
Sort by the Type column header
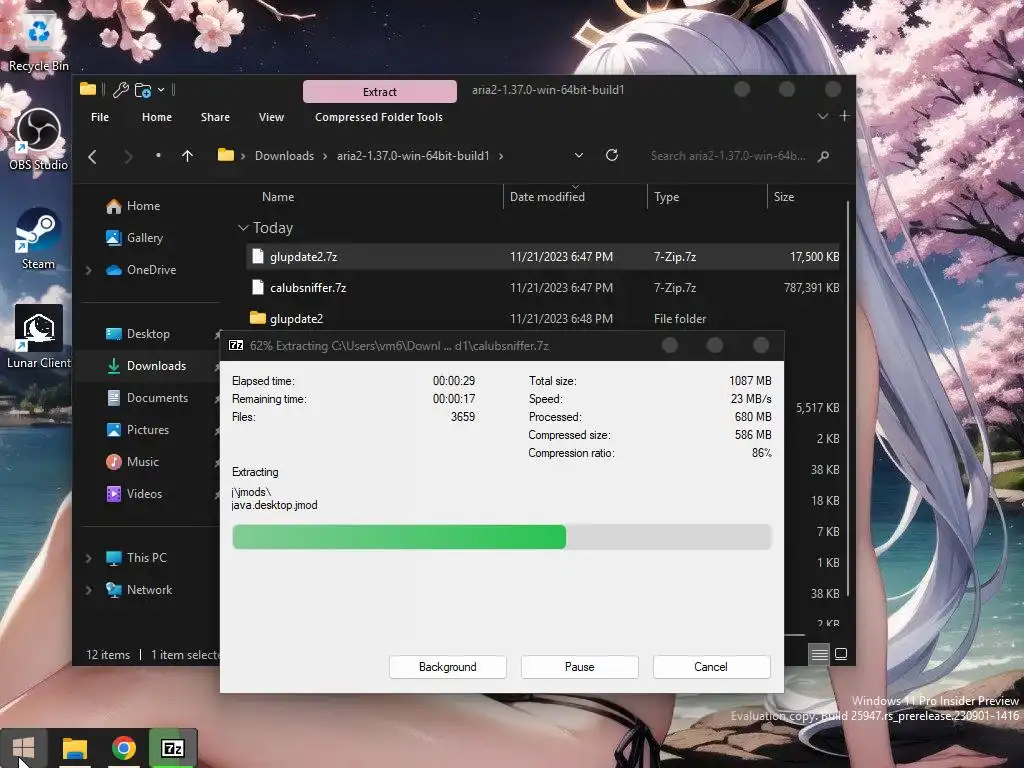coord(667,197)
